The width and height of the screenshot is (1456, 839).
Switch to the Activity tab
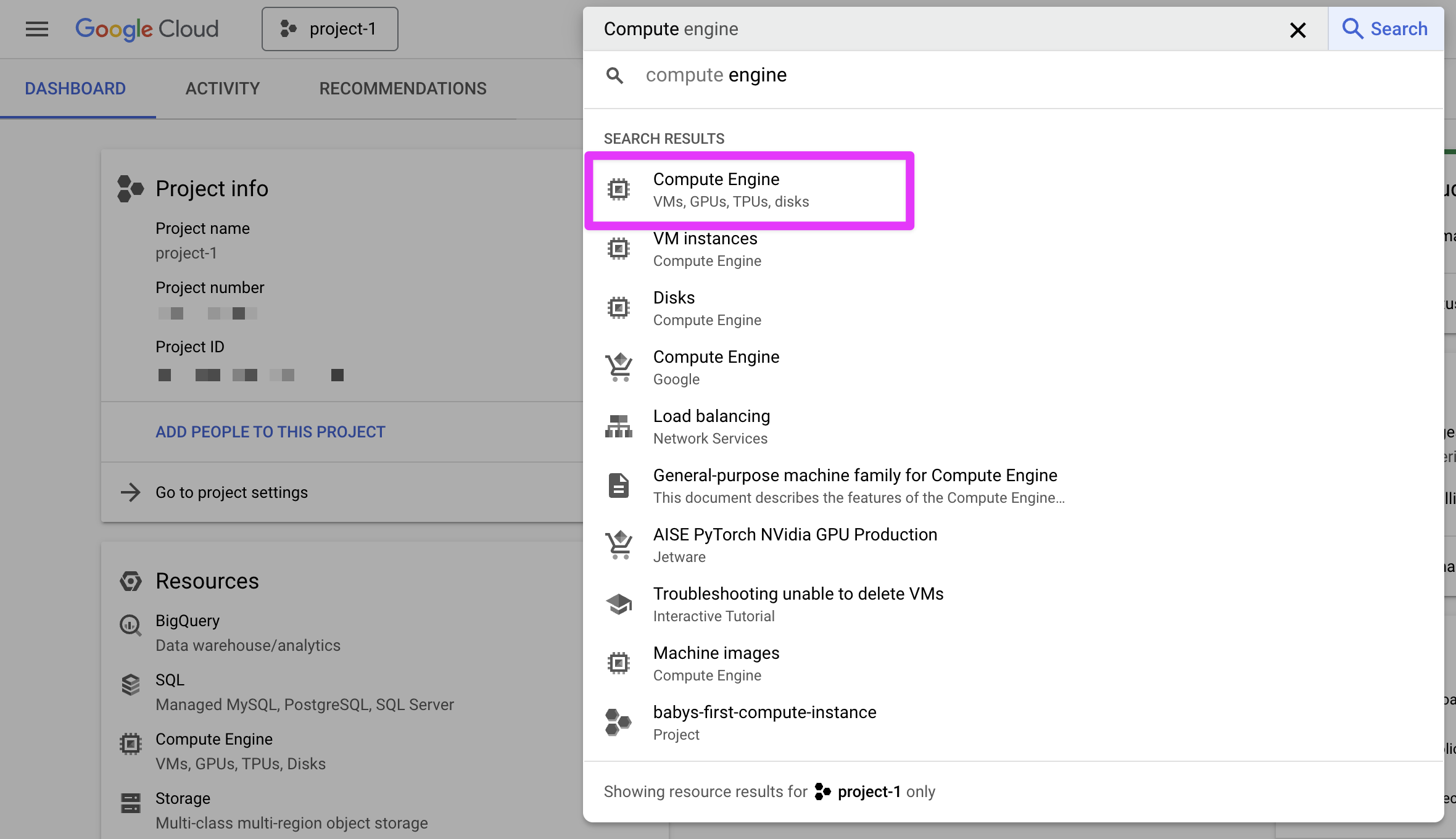pos(222,88)
